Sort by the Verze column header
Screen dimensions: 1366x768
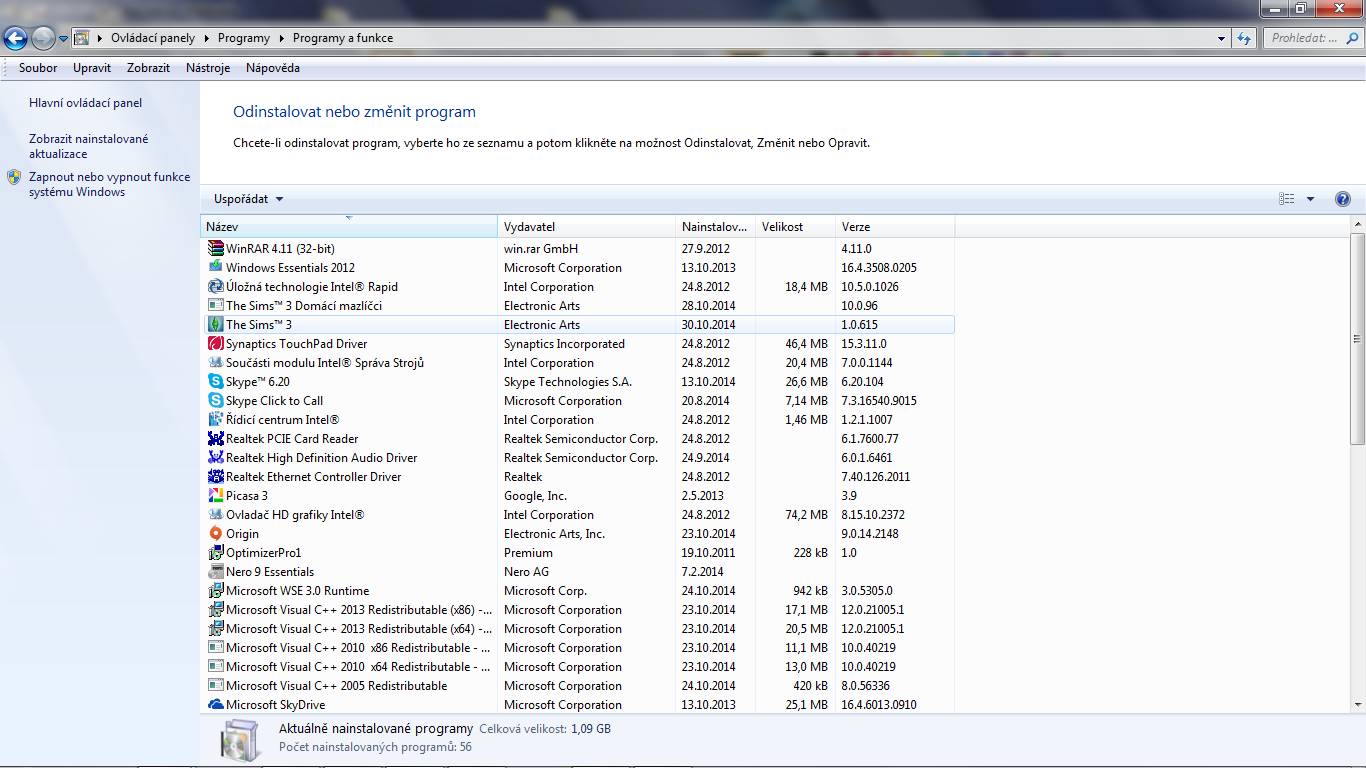click(896, 227)
